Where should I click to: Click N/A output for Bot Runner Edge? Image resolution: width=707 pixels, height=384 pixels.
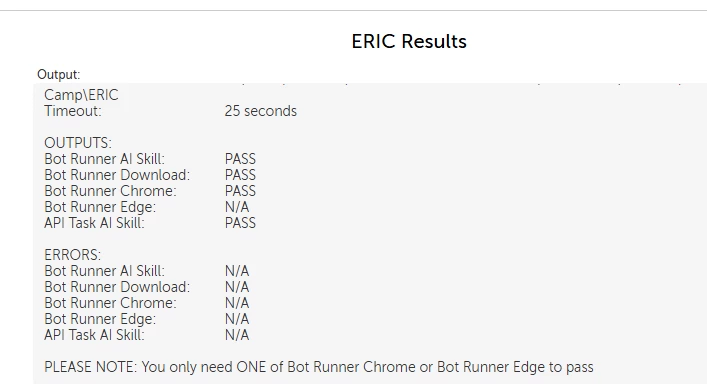click(237, 207)
